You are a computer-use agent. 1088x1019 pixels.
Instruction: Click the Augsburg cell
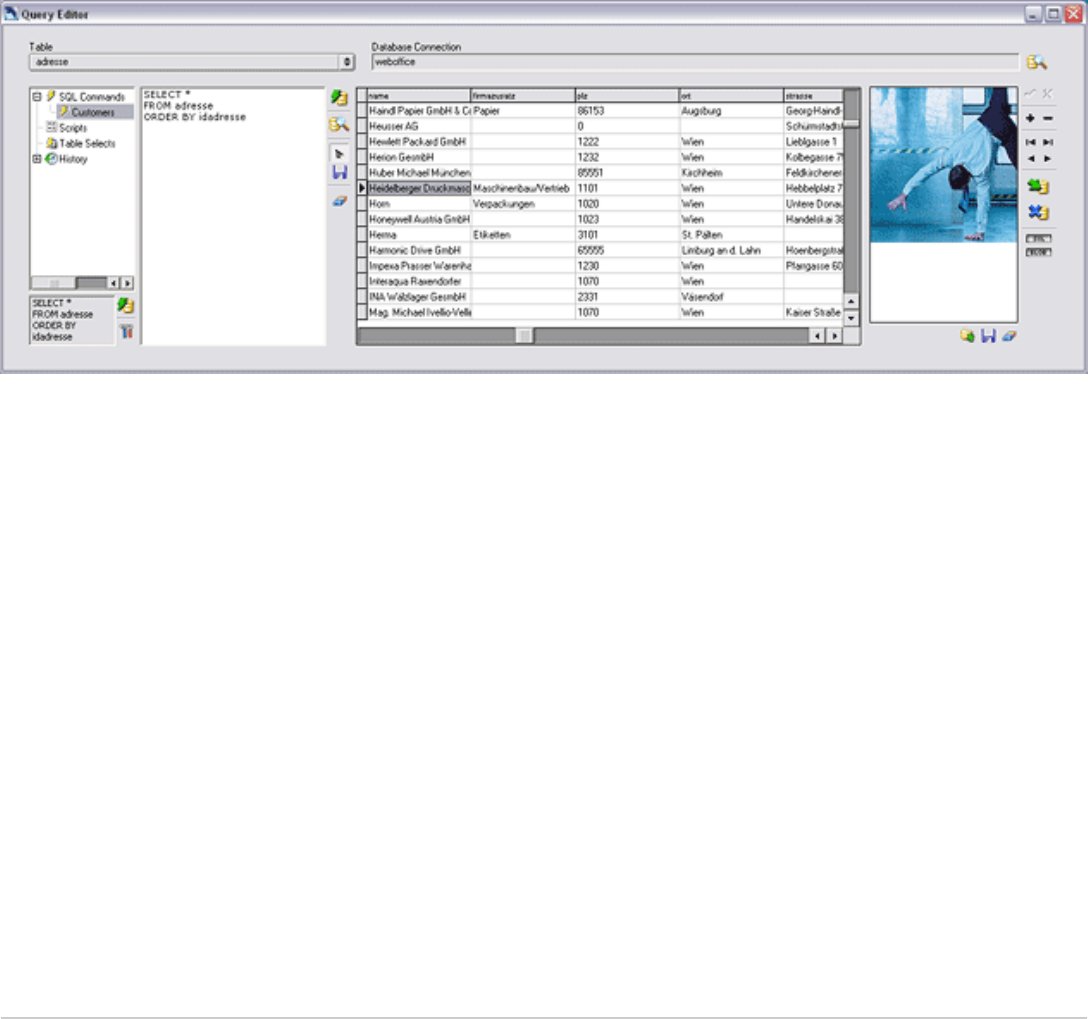click(731, 111)
